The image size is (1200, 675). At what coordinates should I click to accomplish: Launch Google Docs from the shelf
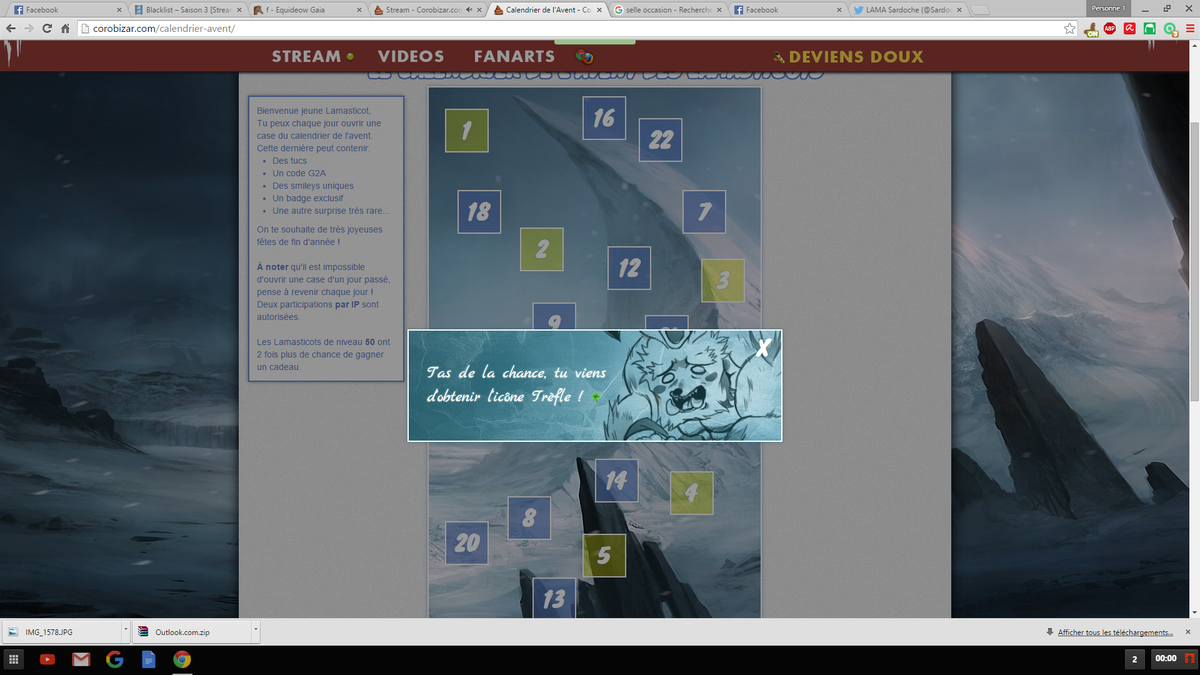(148, 659)
